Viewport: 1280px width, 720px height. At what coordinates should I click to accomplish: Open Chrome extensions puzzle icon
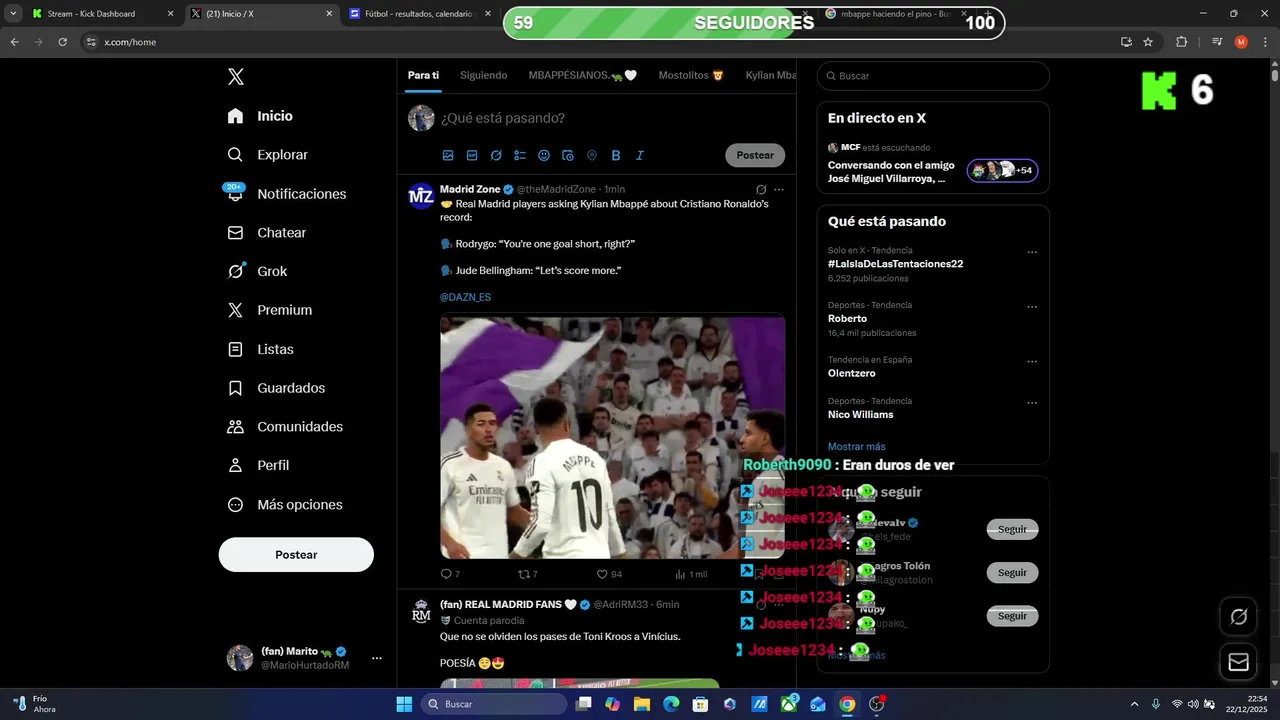pyautogui.click(x=1182, y=42)
